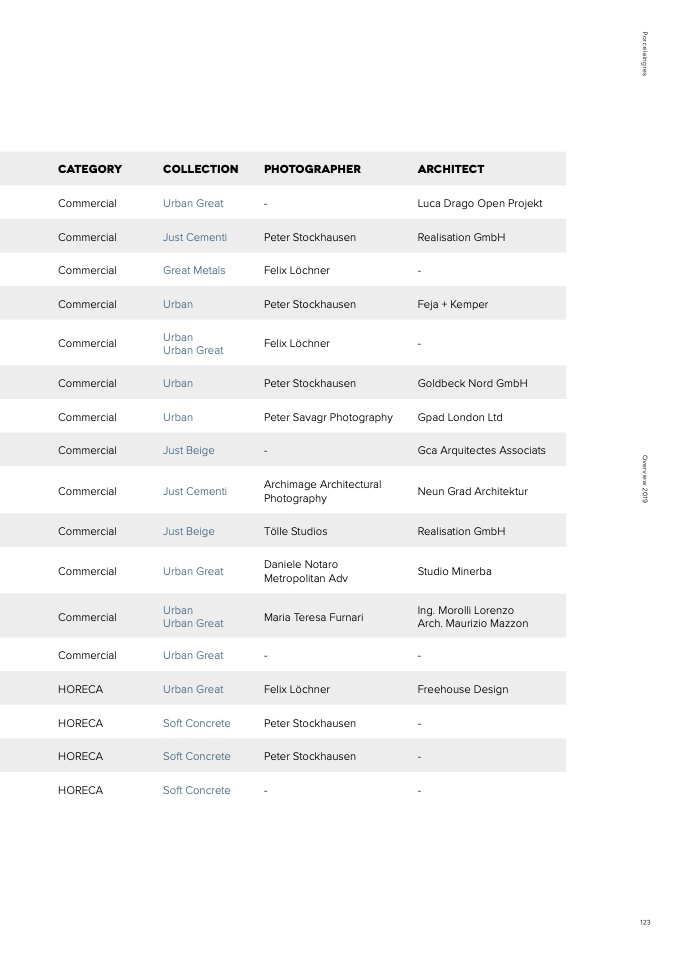Open the Great Metals collection link
Image resolution: width=677 pixels, height=958 pixels.
[194, 270]
